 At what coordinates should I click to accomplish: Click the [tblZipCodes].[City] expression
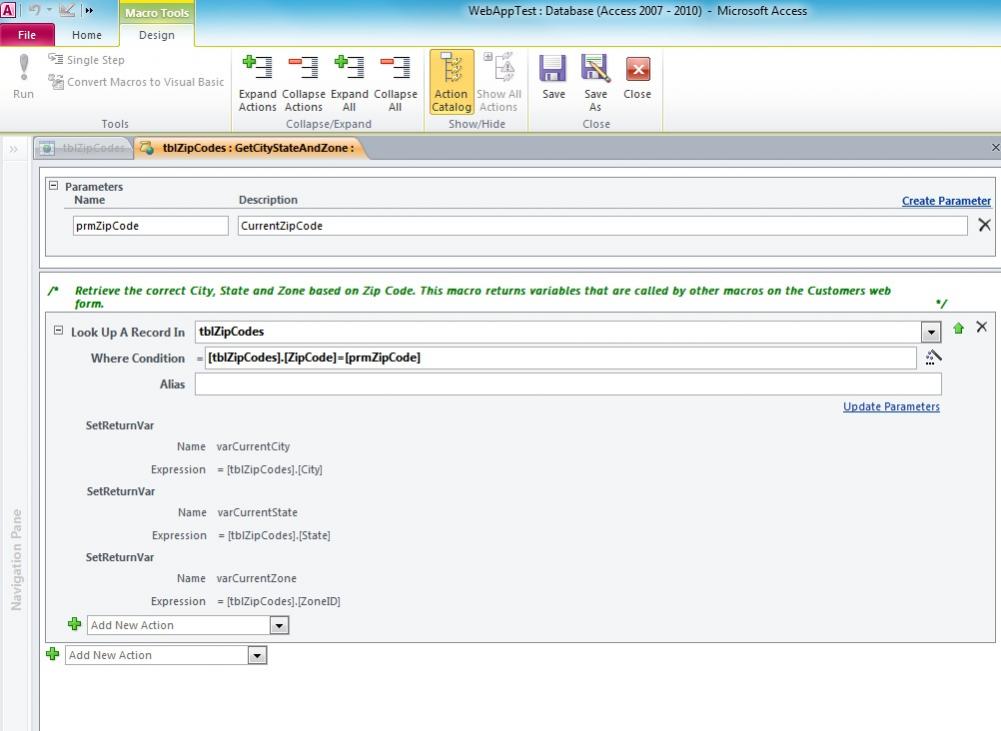[x=275, y=469]
